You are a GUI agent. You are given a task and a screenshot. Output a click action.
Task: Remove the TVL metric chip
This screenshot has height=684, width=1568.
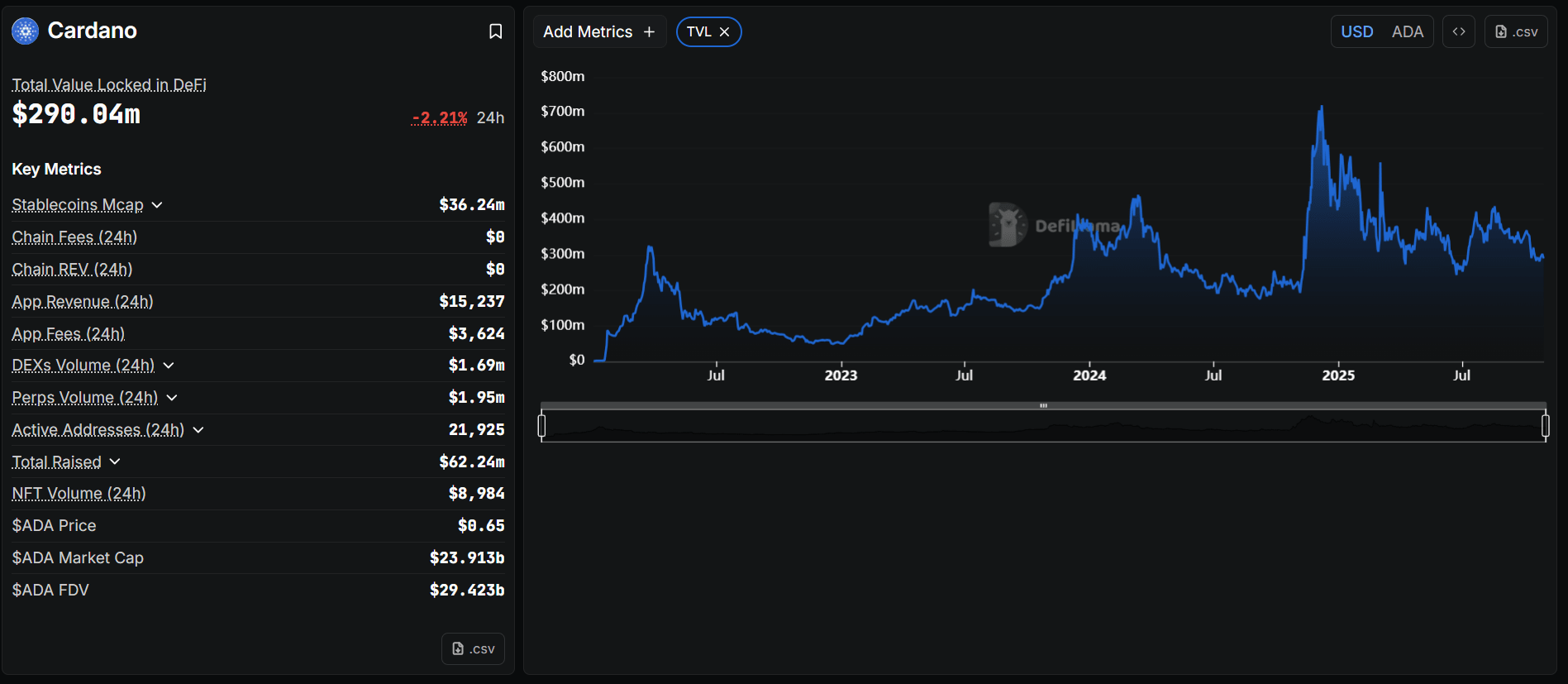(x=724, y=31)
